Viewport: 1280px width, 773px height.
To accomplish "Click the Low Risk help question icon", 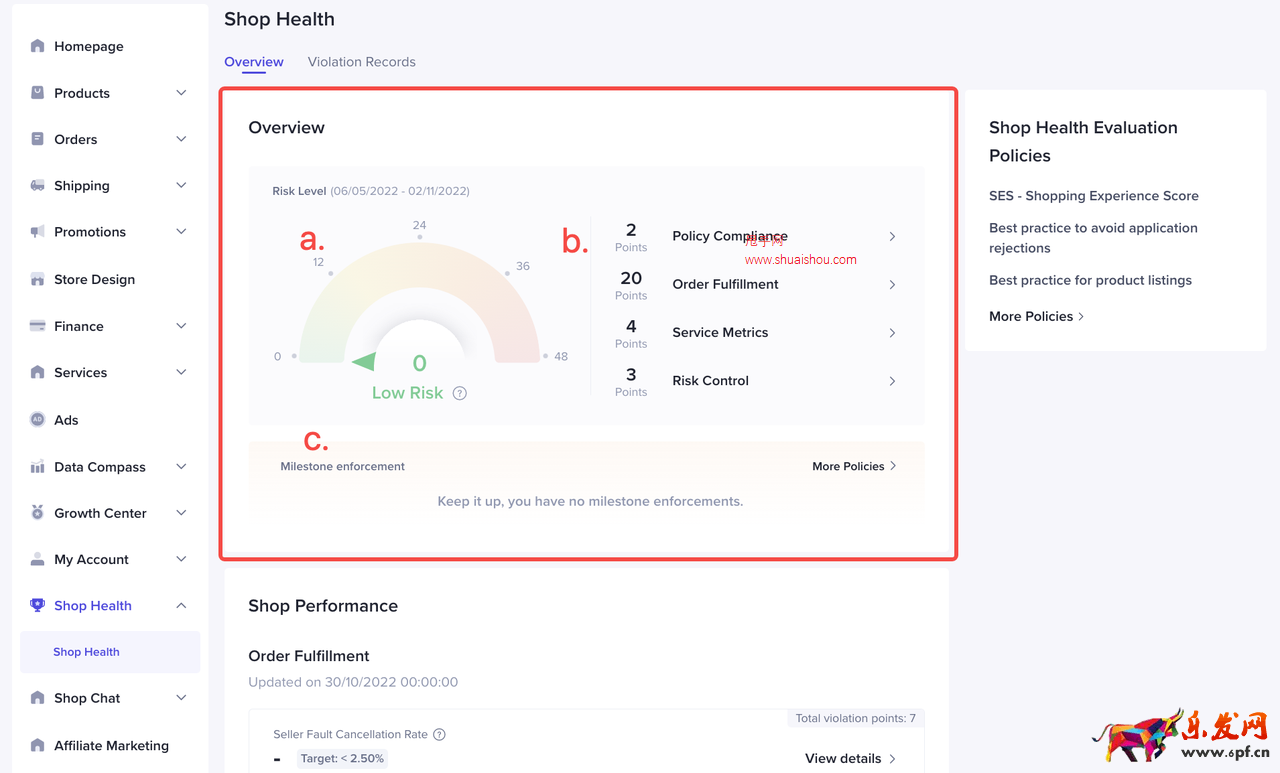I will [460, 393].
